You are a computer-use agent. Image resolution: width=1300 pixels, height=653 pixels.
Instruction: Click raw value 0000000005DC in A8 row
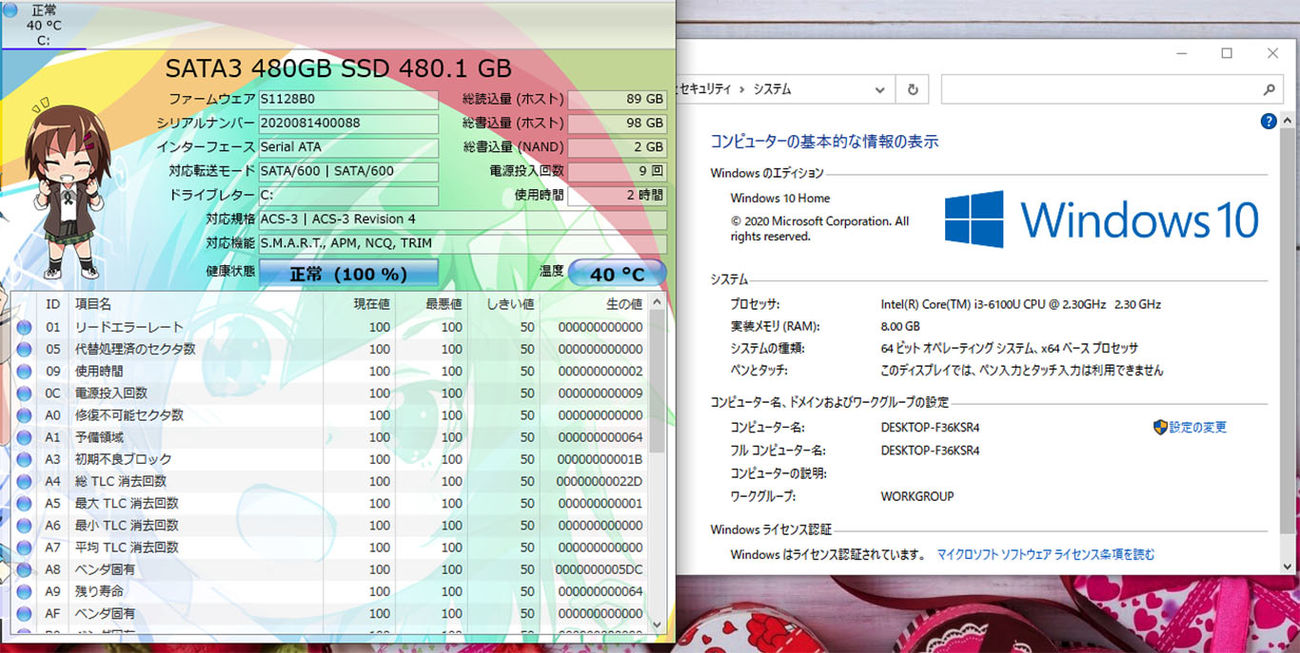point(600,570)
